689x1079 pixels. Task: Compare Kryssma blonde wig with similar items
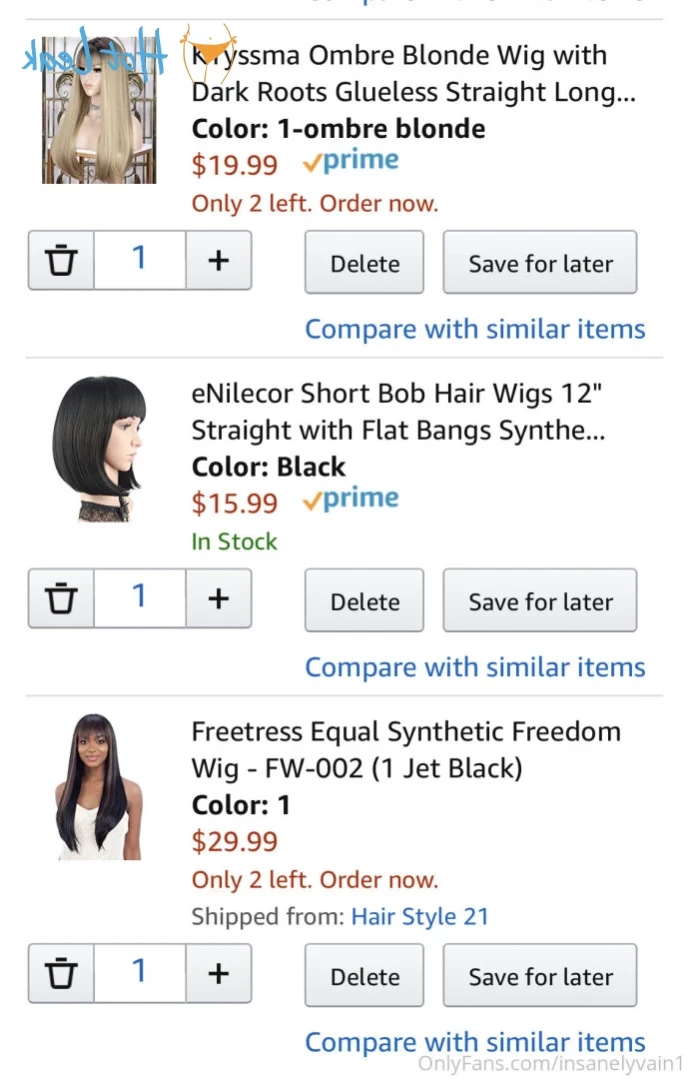tap(475, 329)
